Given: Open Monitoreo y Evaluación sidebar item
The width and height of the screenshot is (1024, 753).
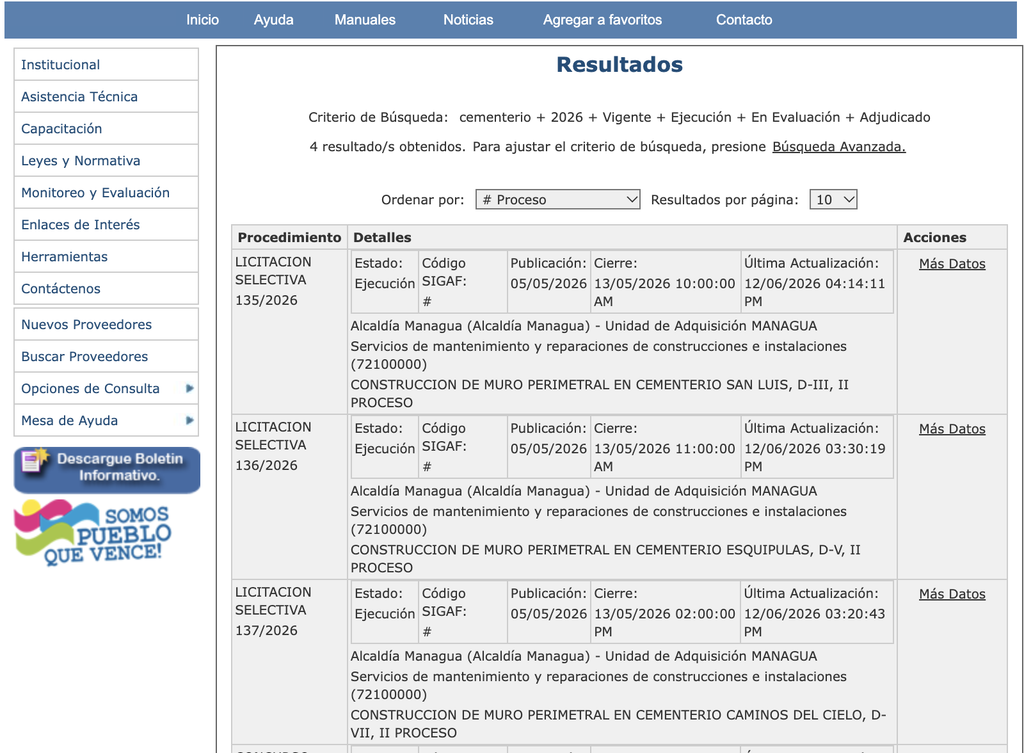Looking at the screenshot, I should pyautogui.click(x=106, y=193).
